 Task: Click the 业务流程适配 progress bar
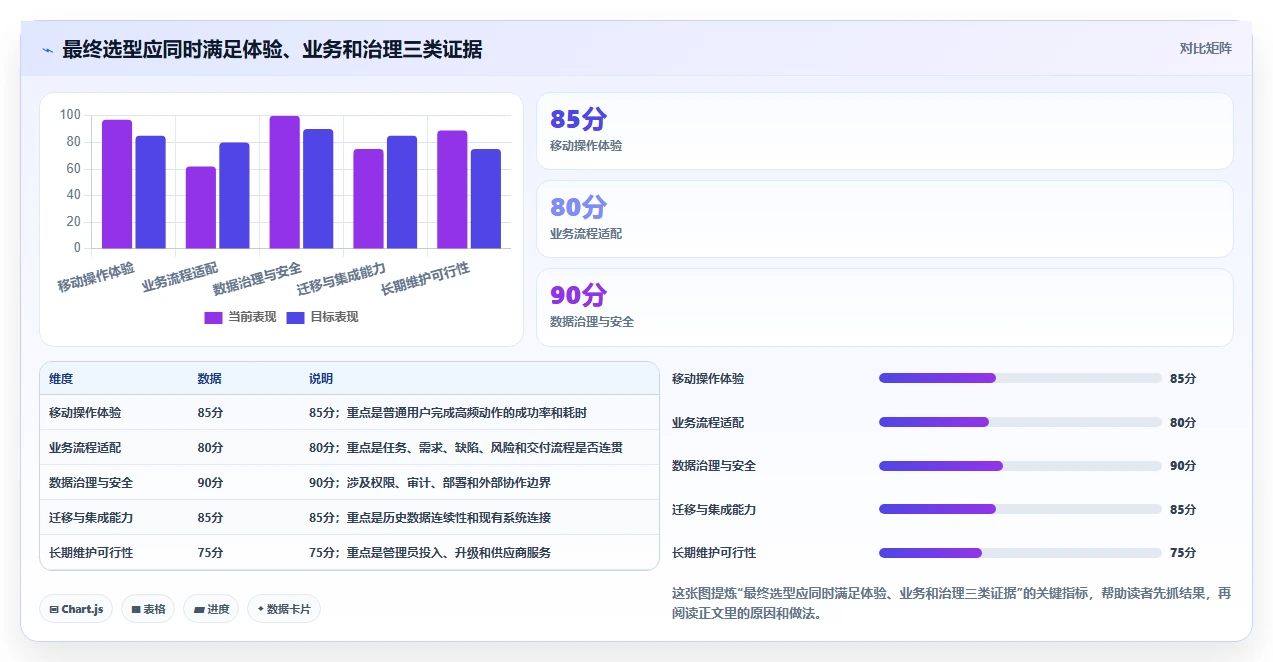point(1020,422)
